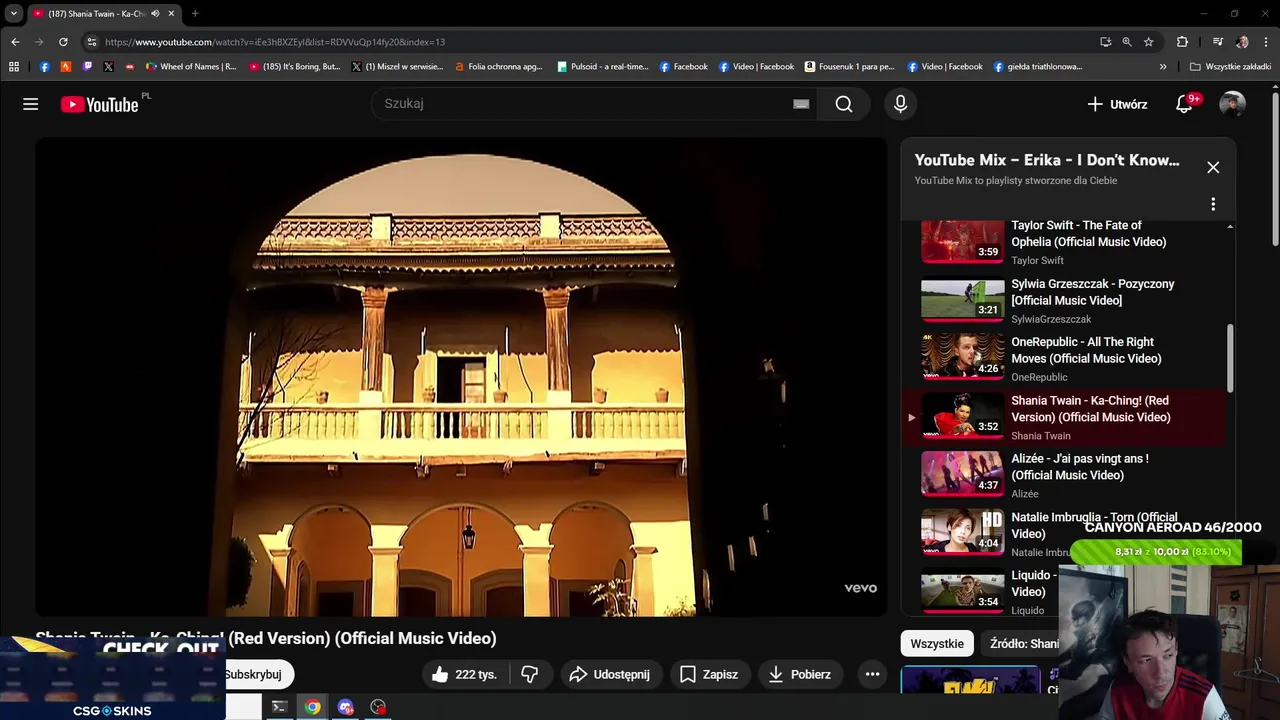Play Alizée - J'ai pas vingt ans
This screenshot has height=720, width=1280.
tap(1080, 467)
